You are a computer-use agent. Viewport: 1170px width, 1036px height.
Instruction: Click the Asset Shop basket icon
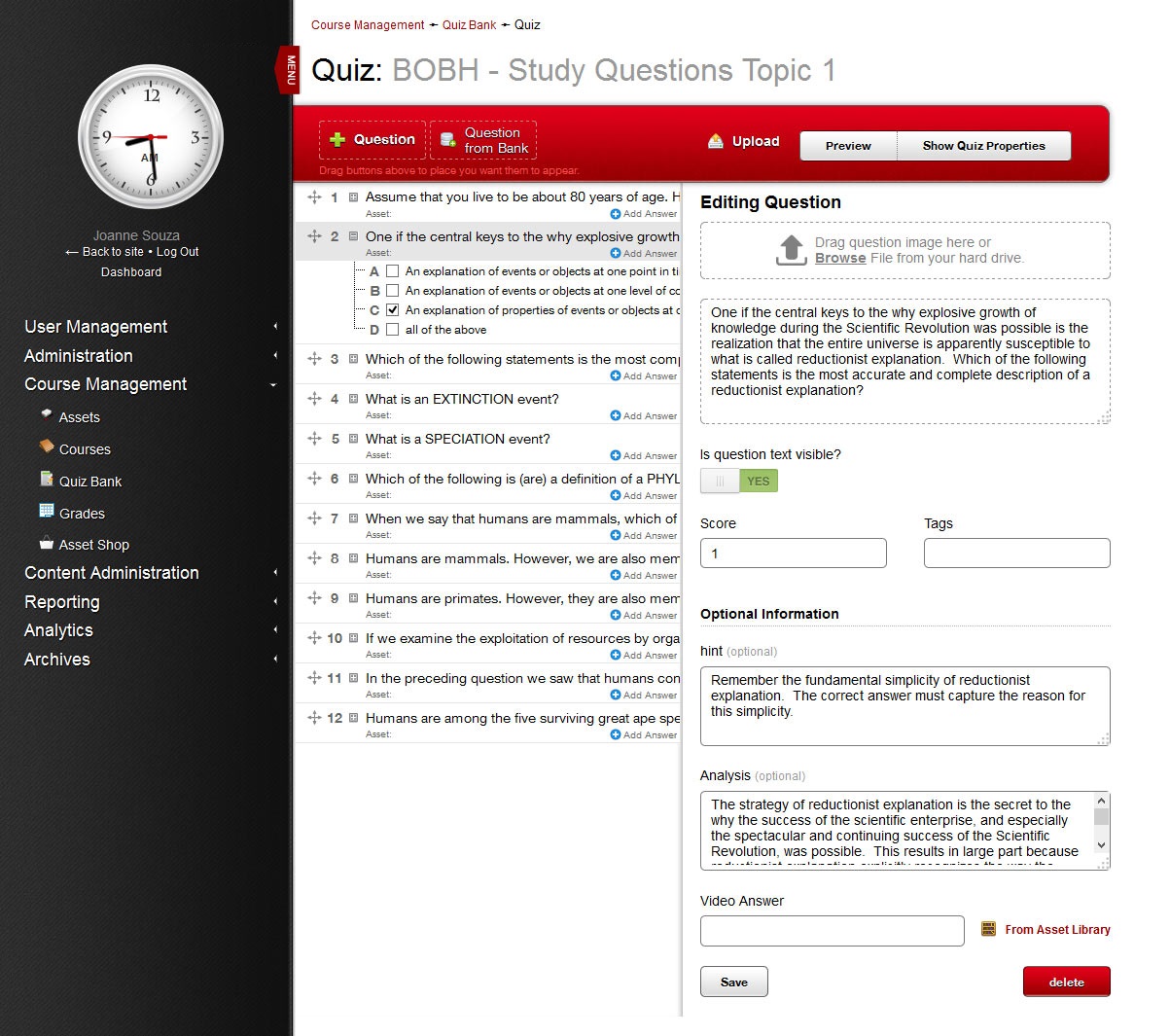[x=46, y=543]
